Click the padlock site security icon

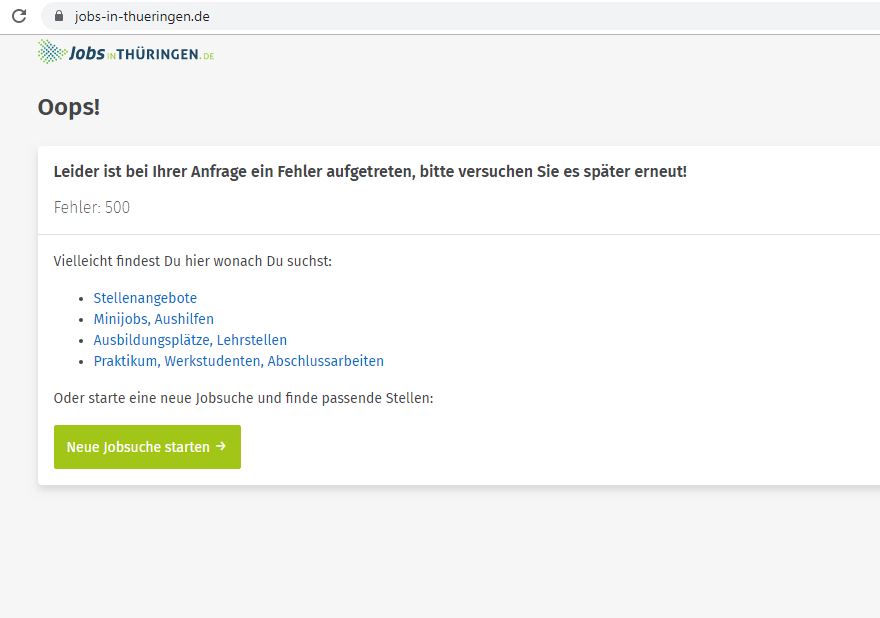pyautogui.click(x=57, y=16)
